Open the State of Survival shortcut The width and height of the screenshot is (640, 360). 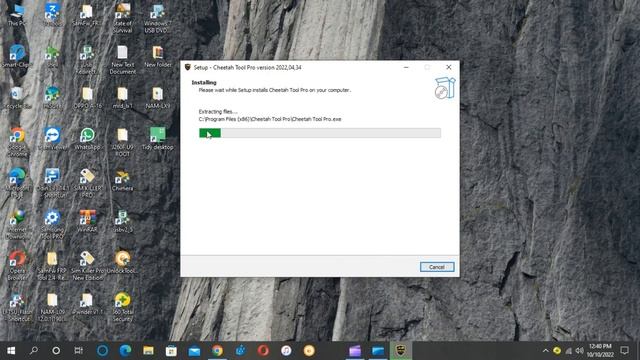click(x=122, y=18)
